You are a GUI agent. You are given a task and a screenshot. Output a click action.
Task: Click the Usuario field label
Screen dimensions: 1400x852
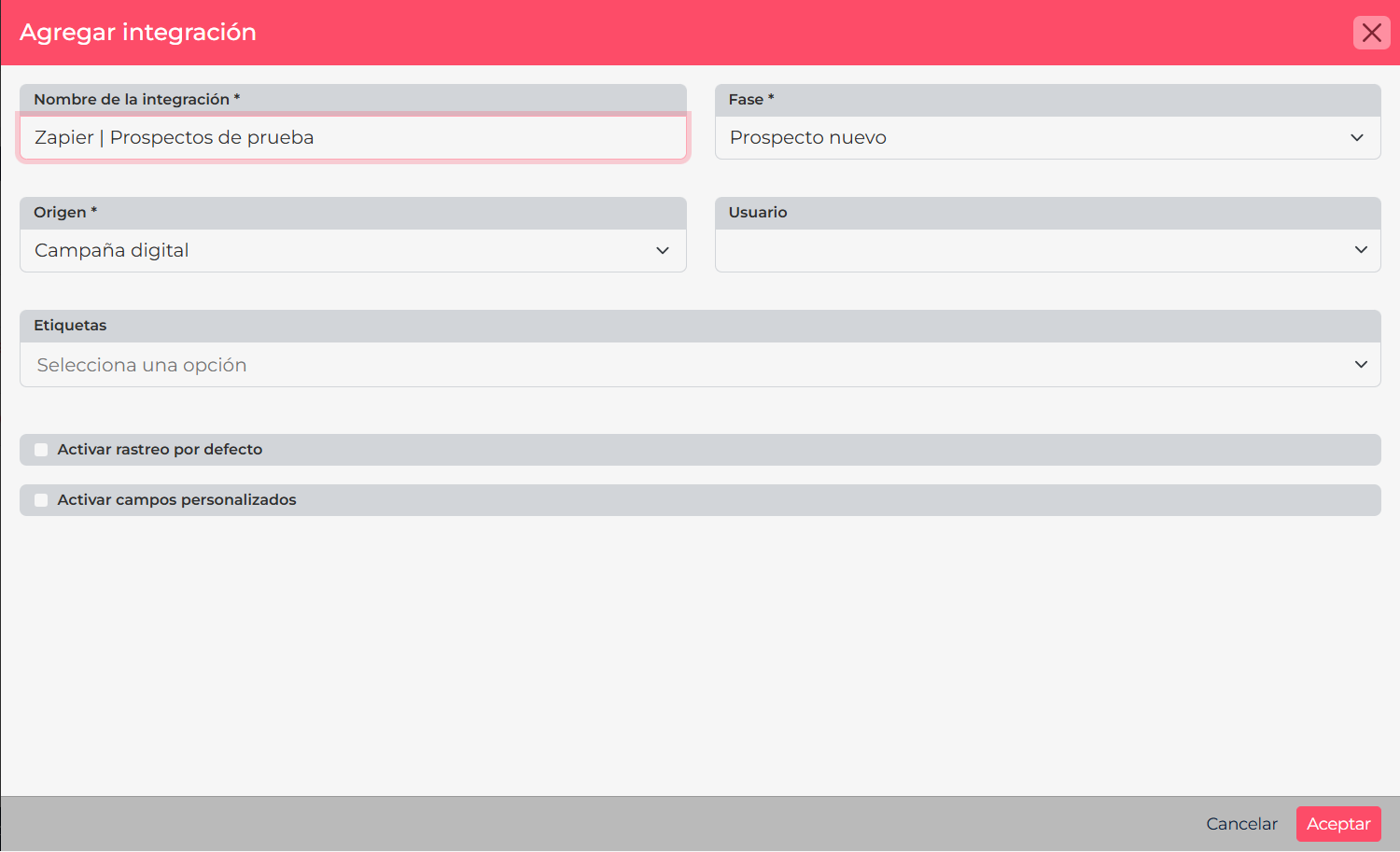pyautogui.click(x=758, y=213)
